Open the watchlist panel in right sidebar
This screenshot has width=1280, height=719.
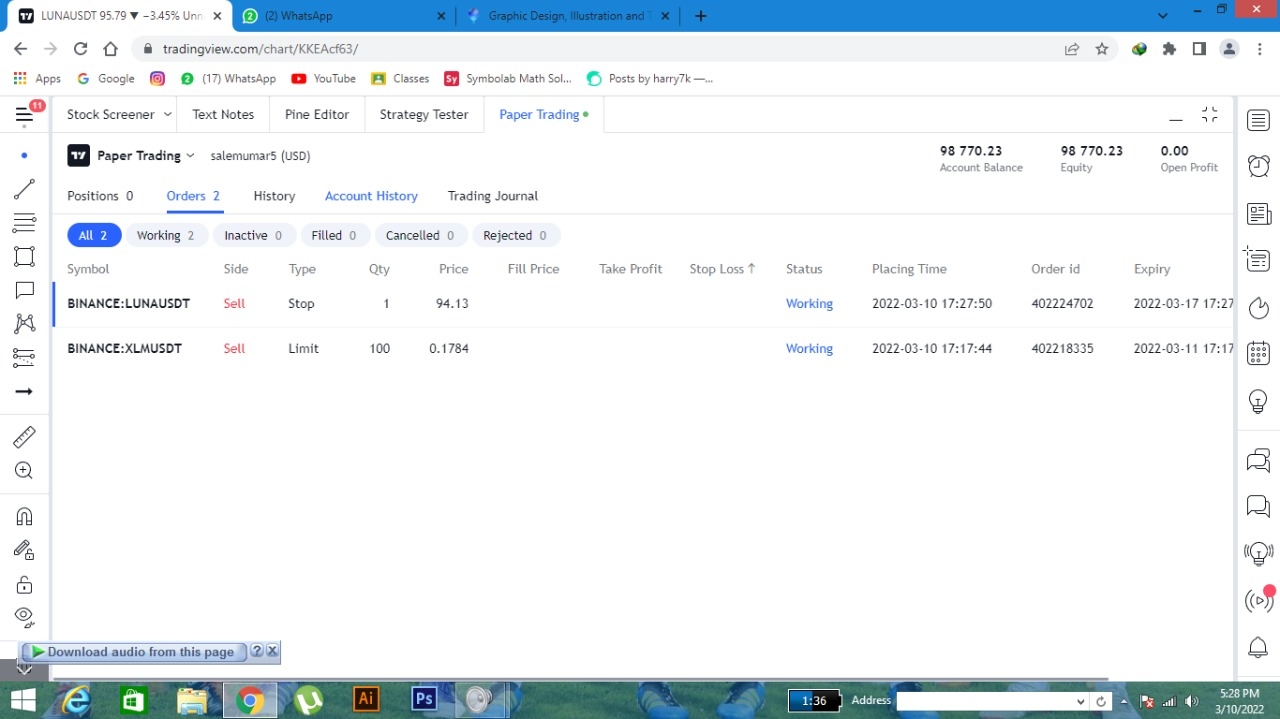point(1258,121)
